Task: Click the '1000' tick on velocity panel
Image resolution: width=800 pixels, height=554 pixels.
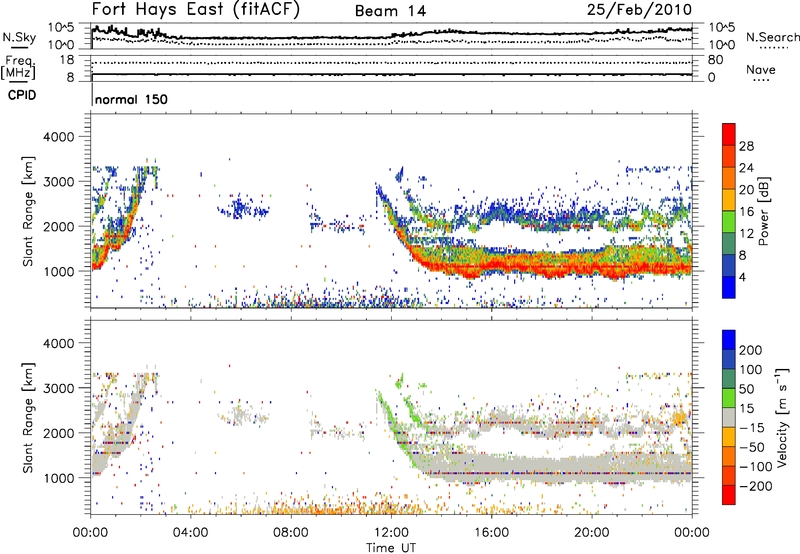Action: (x=58, y=478)
